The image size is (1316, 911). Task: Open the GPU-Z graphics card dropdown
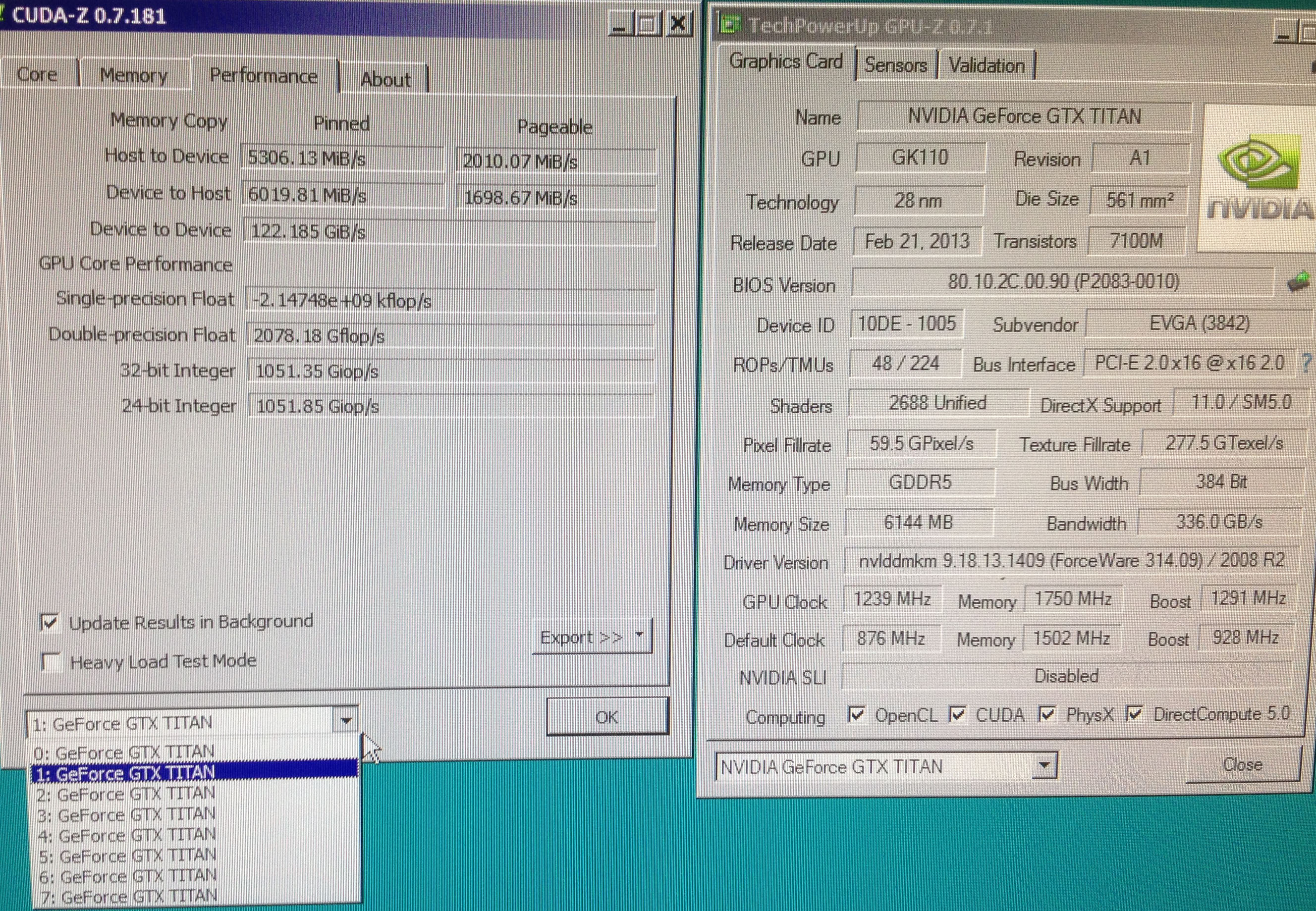coord(1044,765)
